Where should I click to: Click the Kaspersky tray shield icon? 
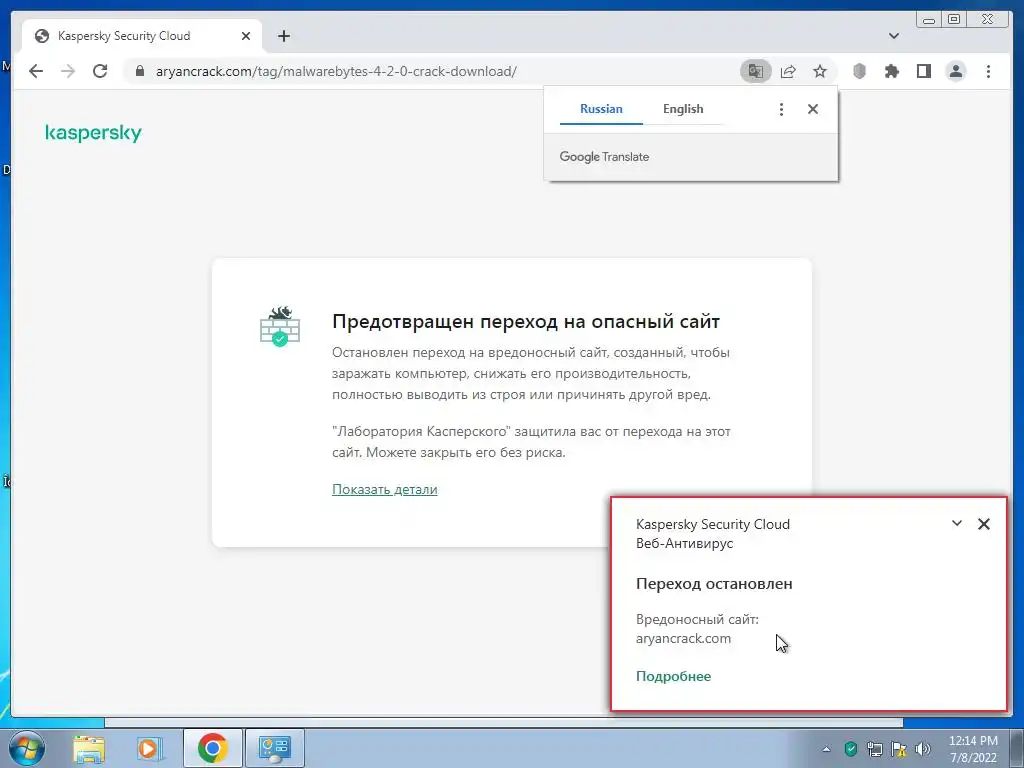[x=850, y=748]
